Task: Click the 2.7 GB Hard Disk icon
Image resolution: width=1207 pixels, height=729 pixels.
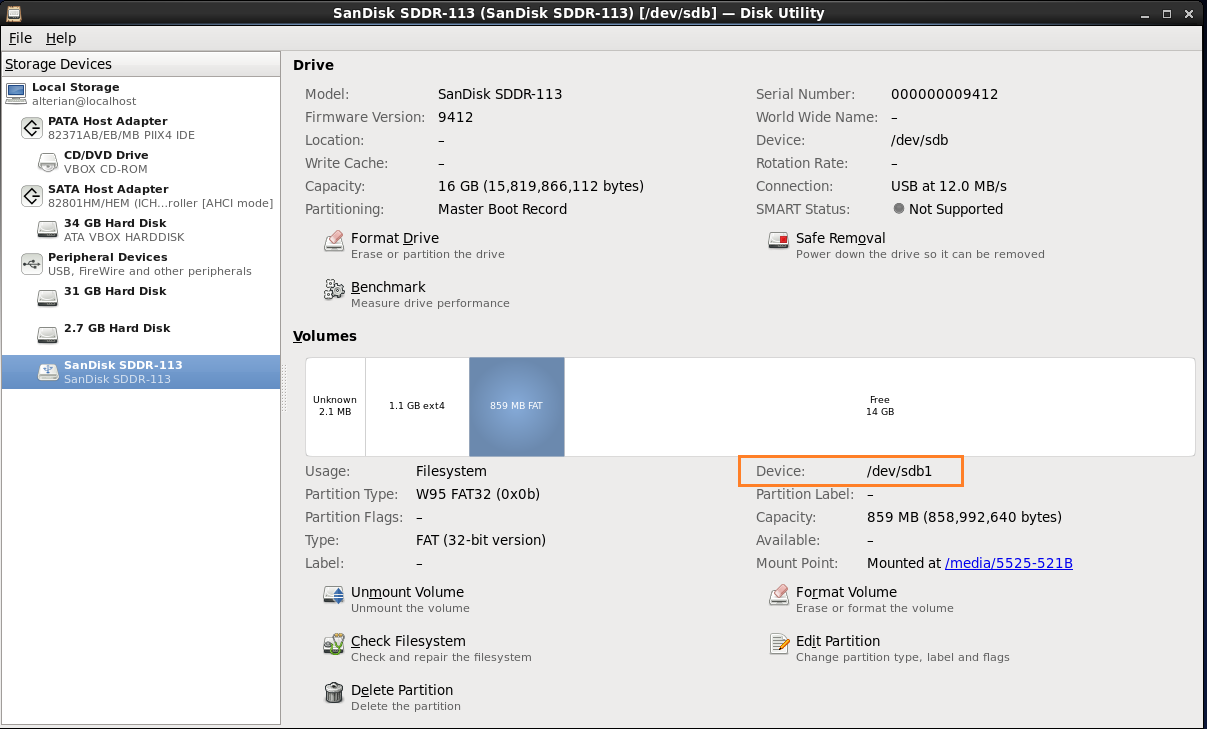Action: (48, 335)
